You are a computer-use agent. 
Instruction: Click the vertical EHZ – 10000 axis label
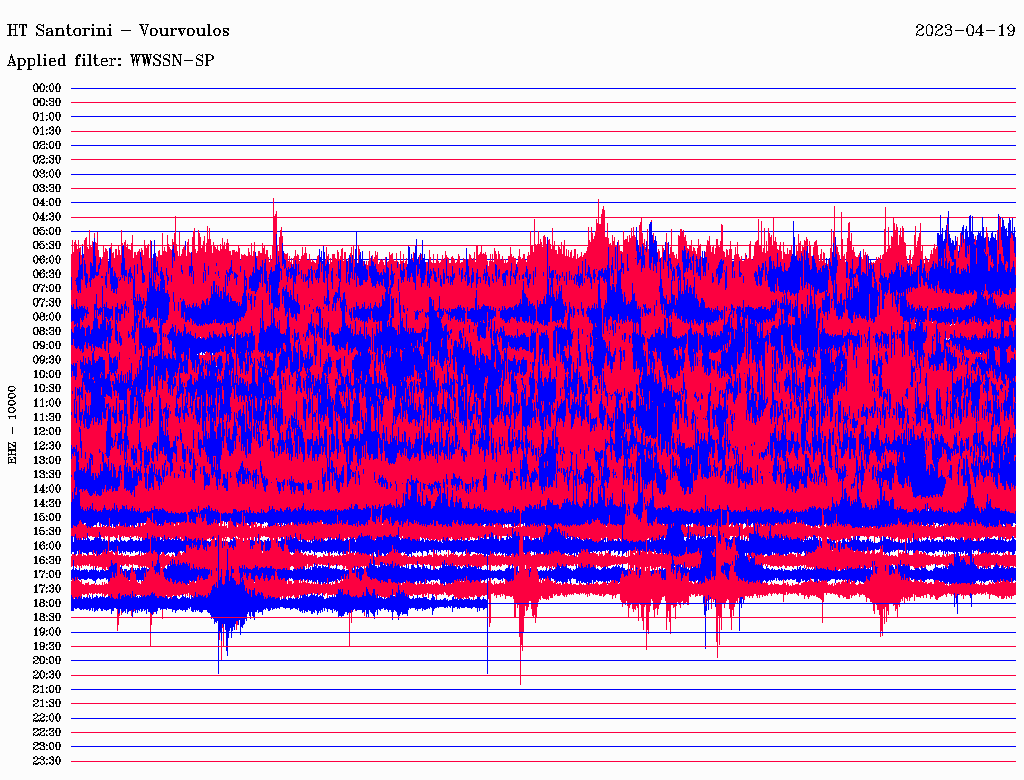click(13, 424)
